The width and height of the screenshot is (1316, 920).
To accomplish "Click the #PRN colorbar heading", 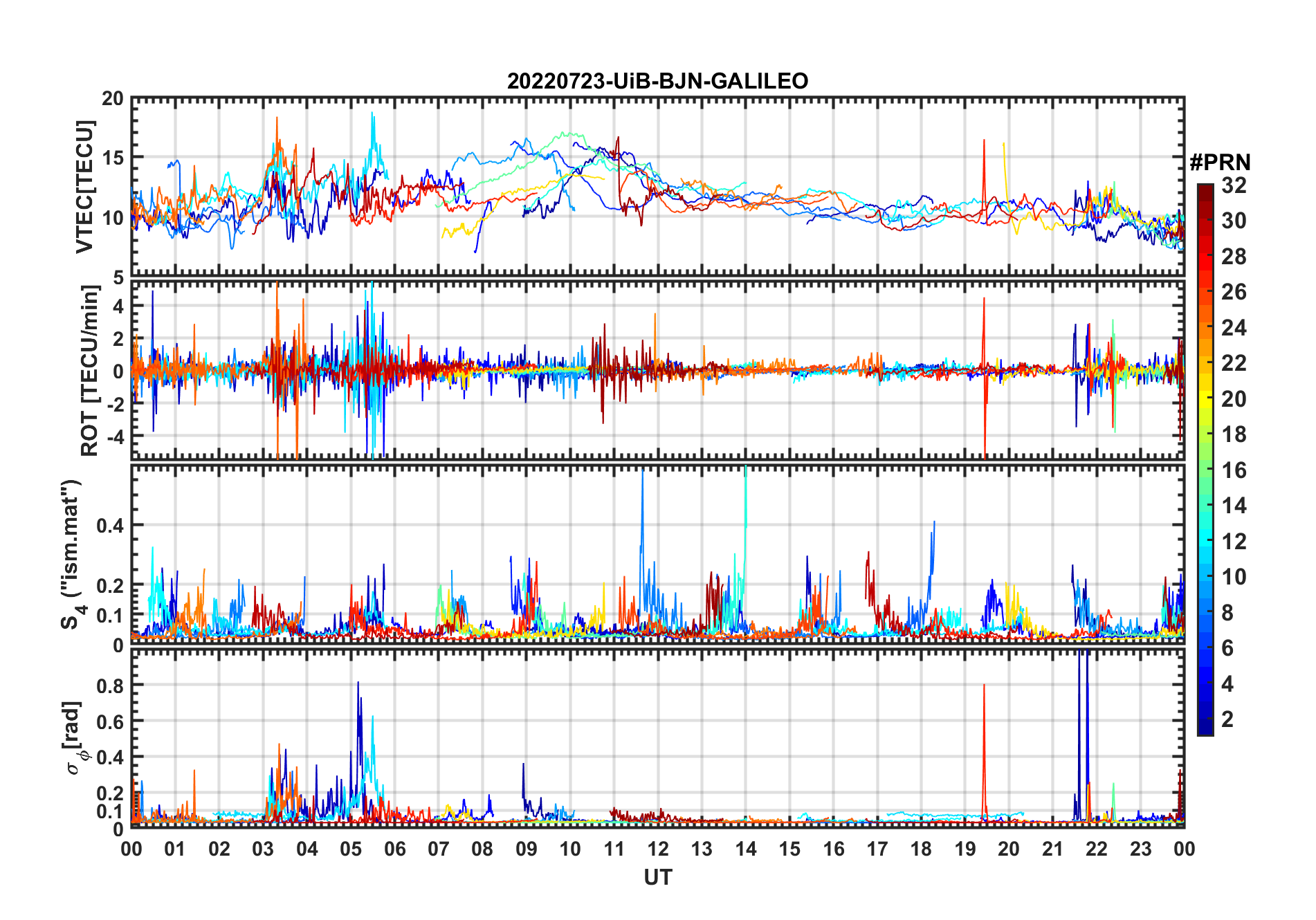I will pos(1220,163).
